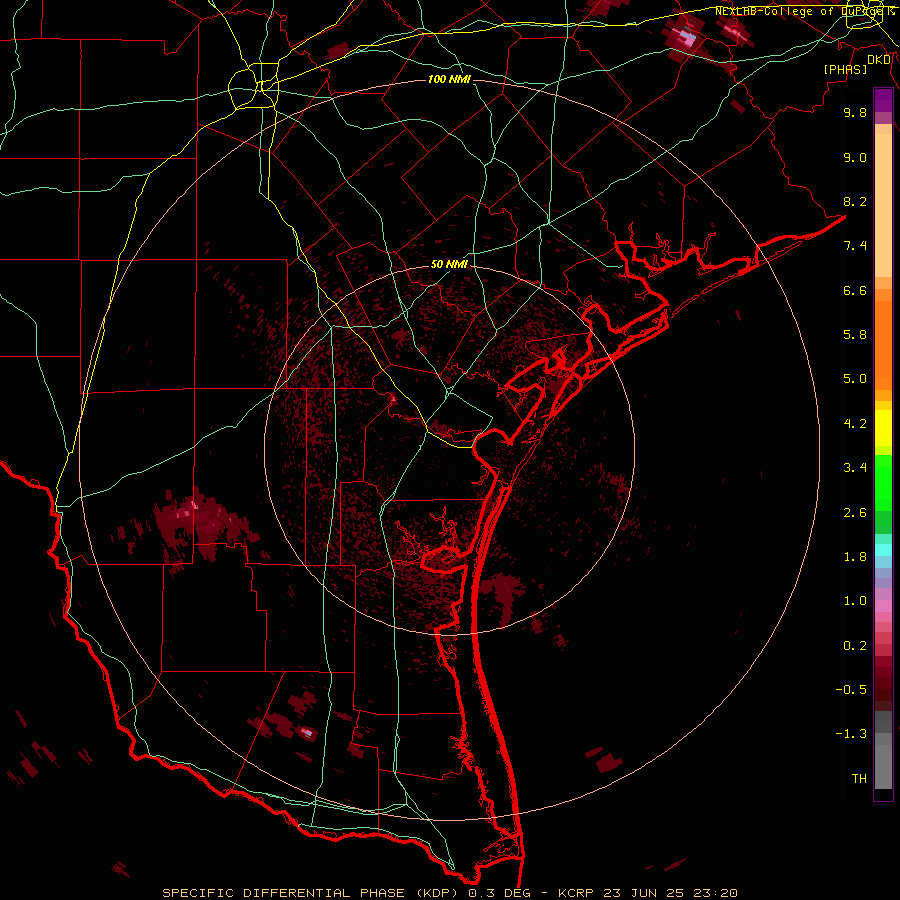
Task: Click the NEXLAB-College of DuPage credit text
Action: coord(804,11)
